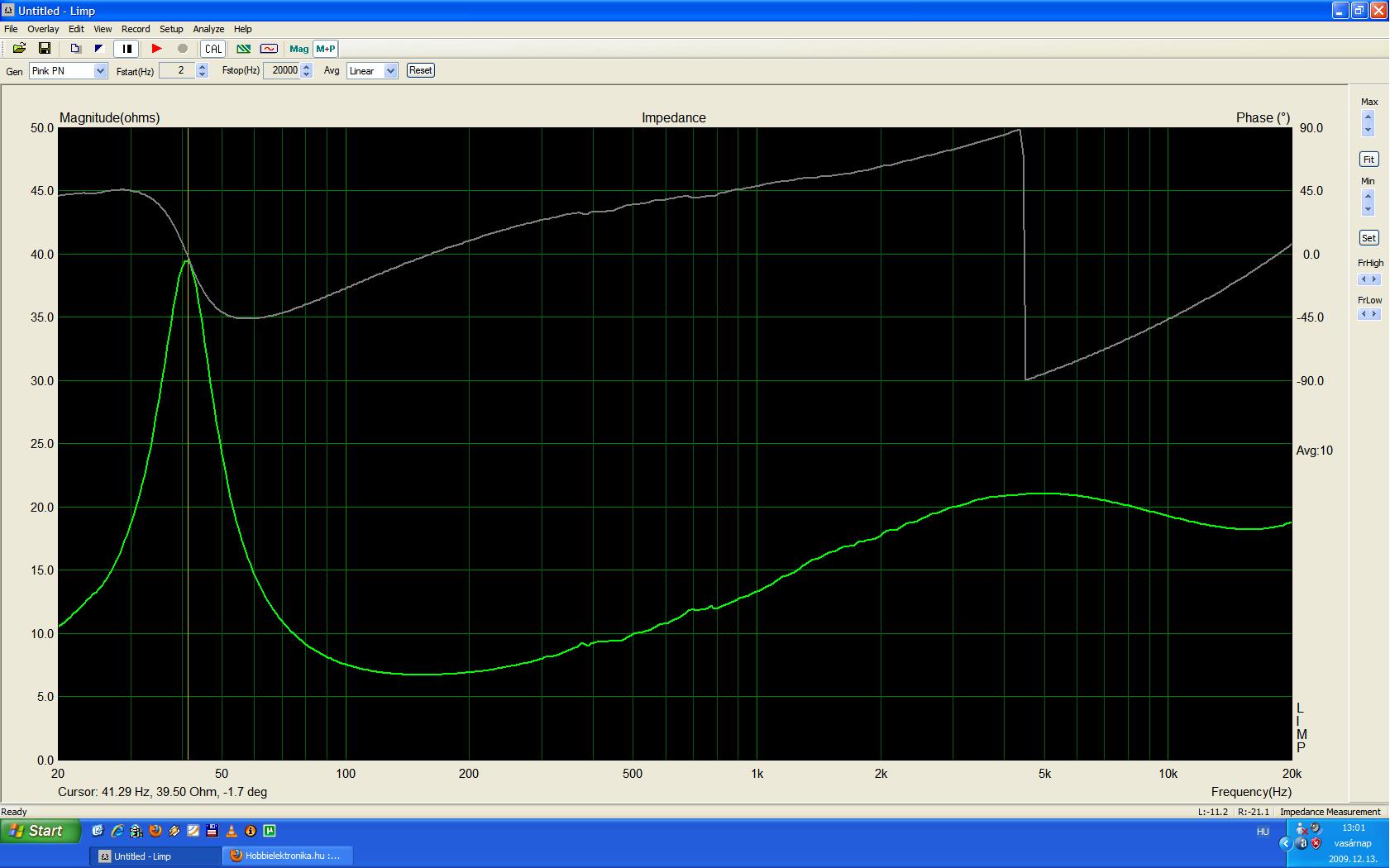Raise graph Max with the up arrow

click(1368, 117)
